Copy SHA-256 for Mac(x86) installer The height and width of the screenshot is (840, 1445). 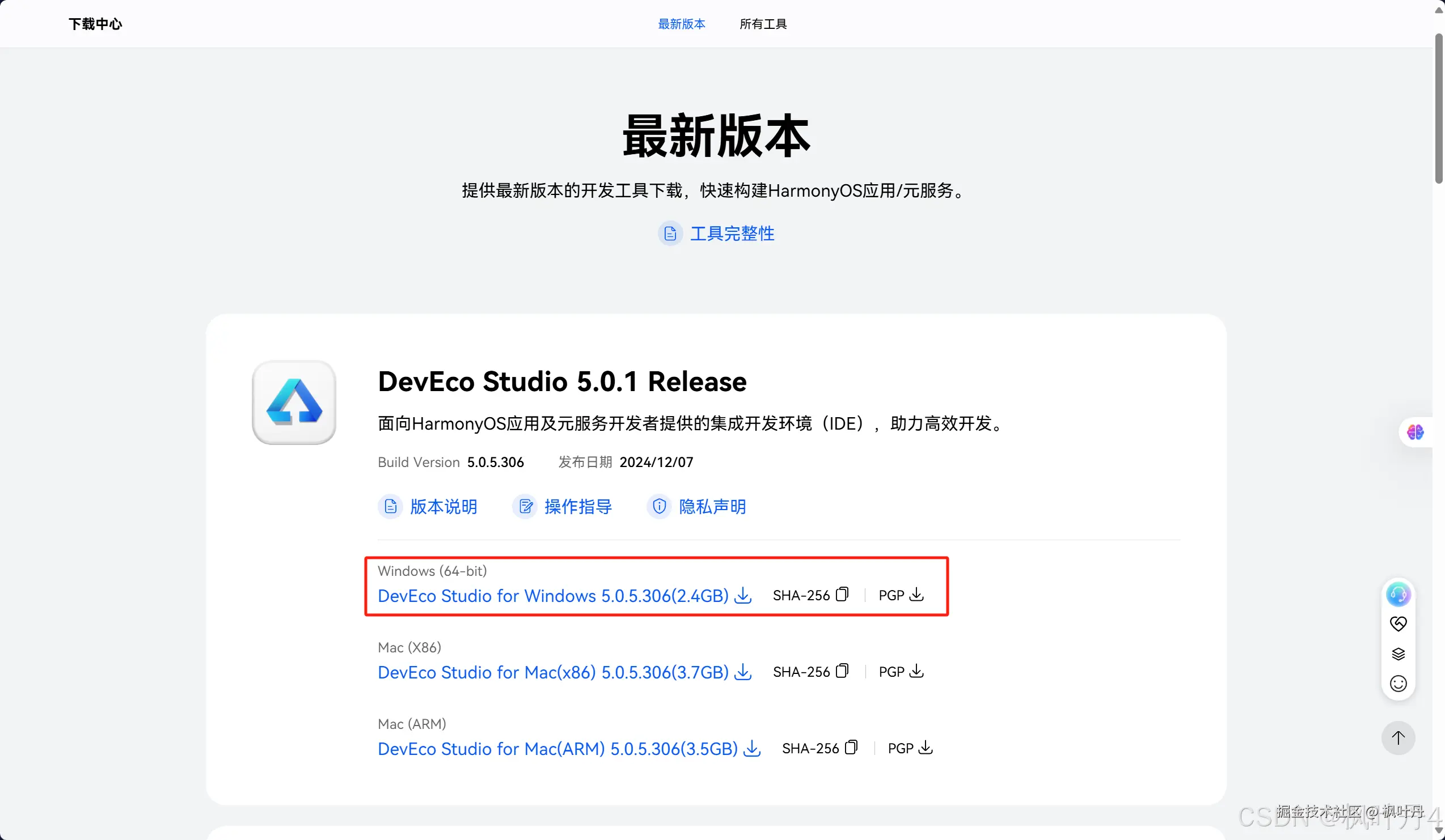coord(842,671)
